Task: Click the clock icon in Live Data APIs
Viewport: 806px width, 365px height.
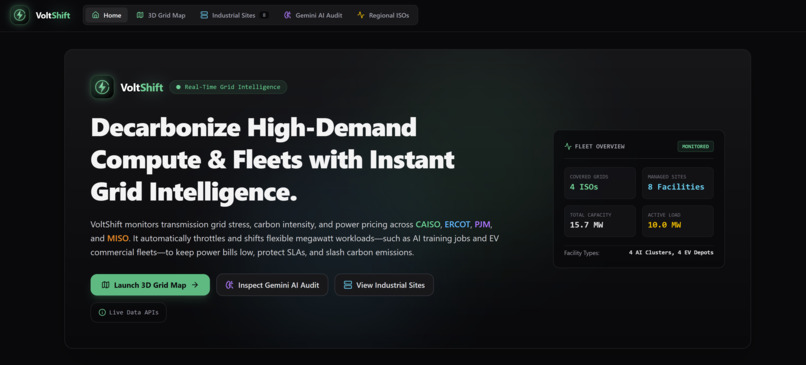Action: (x=102, y=313)
